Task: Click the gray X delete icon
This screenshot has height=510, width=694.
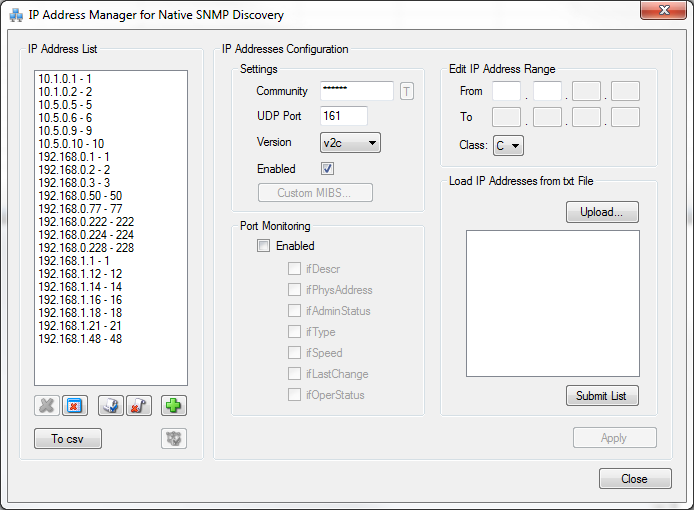Action: pos(46,406)
